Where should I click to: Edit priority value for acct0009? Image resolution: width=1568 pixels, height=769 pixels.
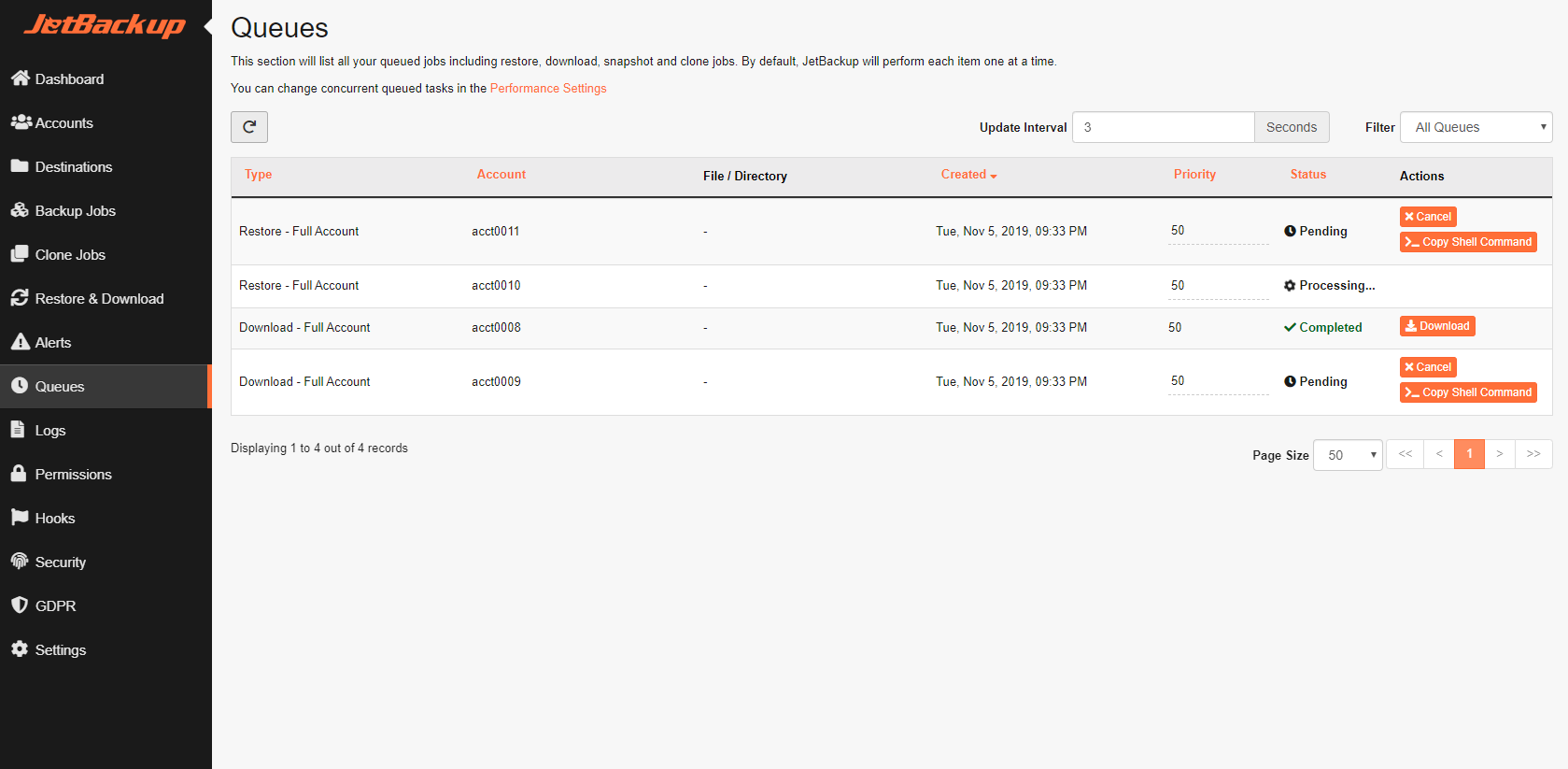click(1218, 381)
